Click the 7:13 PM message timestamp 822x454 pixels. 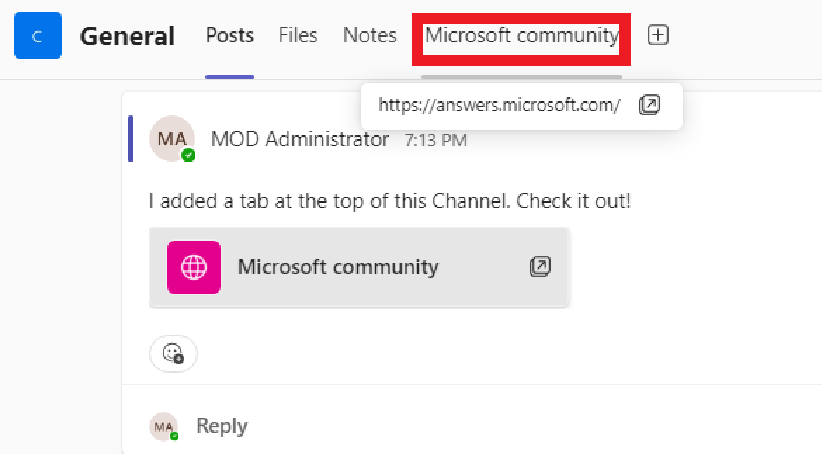point(436,140)
